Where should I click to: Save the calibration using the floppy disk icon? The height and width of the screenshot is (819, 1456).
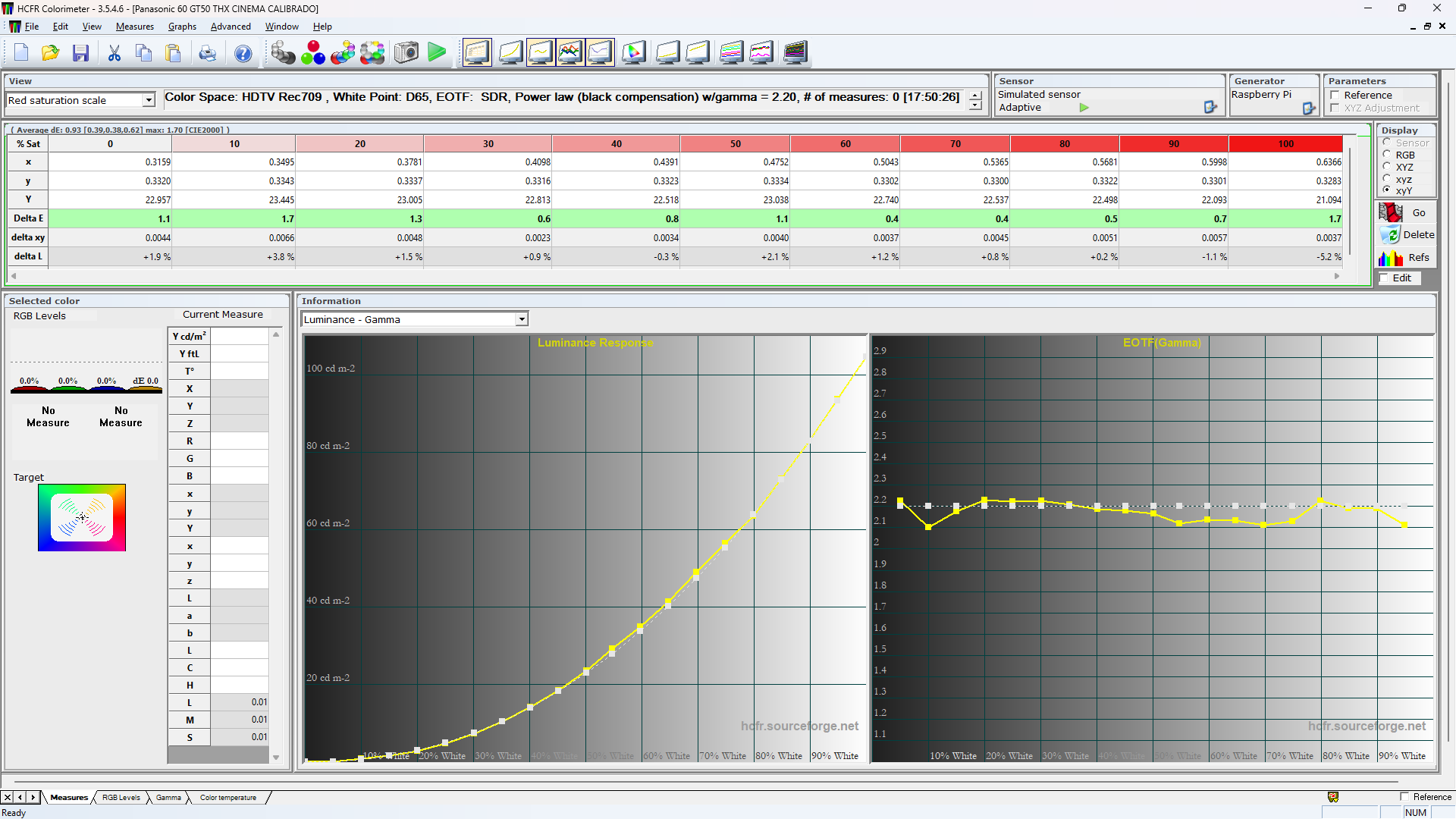point(80,52)
